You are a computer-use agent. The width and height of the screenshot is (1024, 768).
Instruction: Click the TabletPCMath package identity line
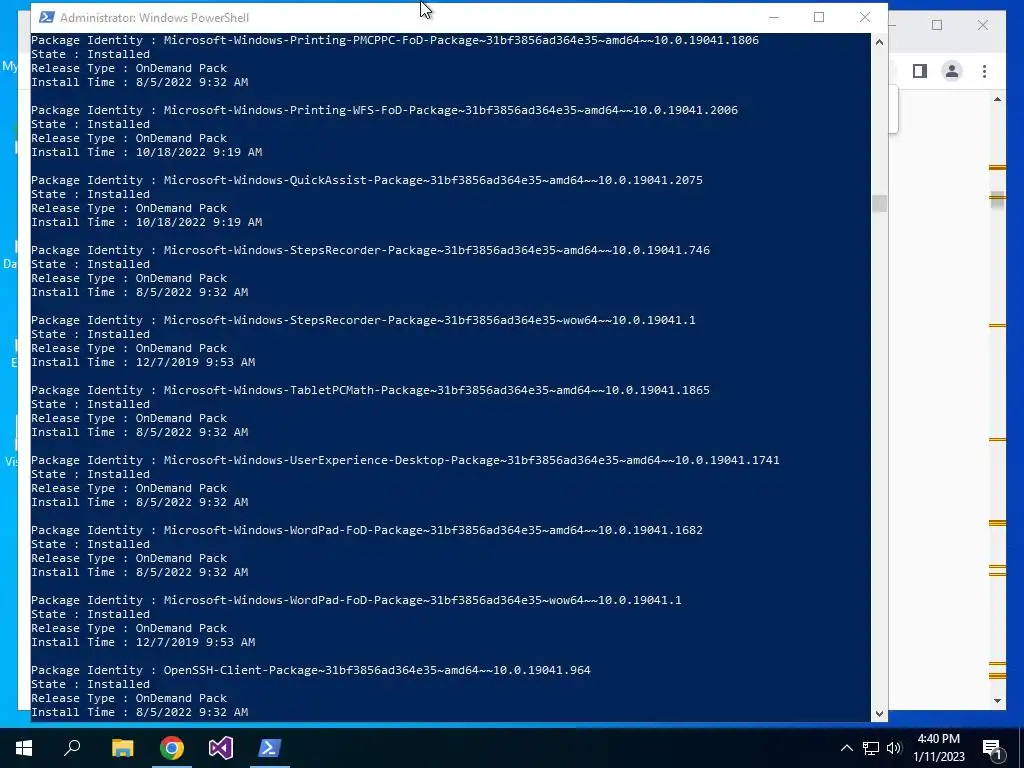[x=370, y=389]
